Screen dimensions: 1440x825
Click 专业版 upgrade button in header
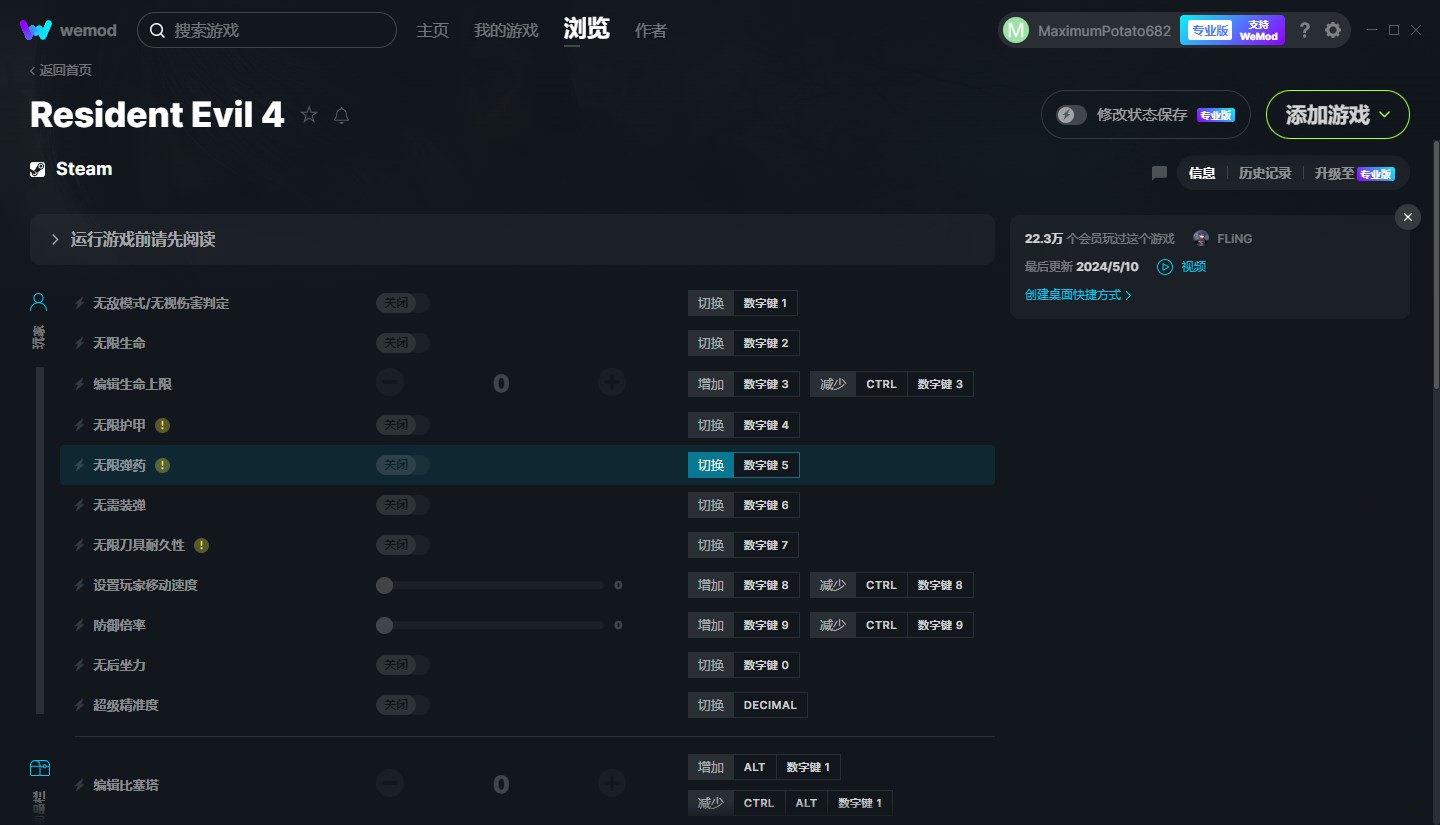tap(1210, 30)
